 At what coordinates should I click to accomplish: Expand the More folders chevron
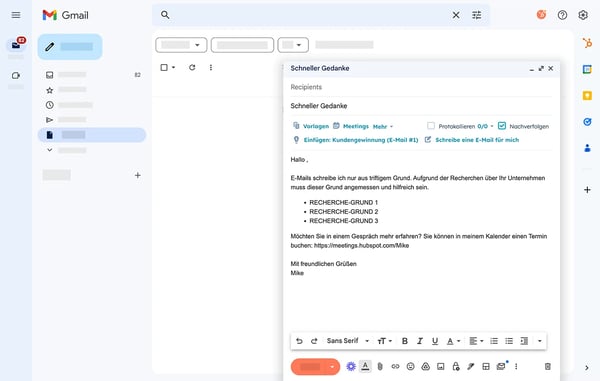tap(49, 150)
